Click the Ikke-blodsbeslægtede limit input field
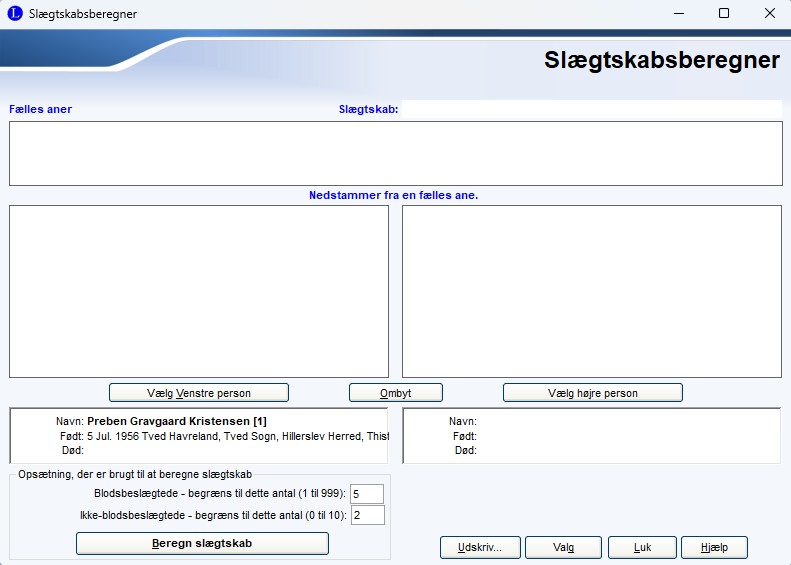The height and width of the screenshot is (565, 791). (367, 516)
